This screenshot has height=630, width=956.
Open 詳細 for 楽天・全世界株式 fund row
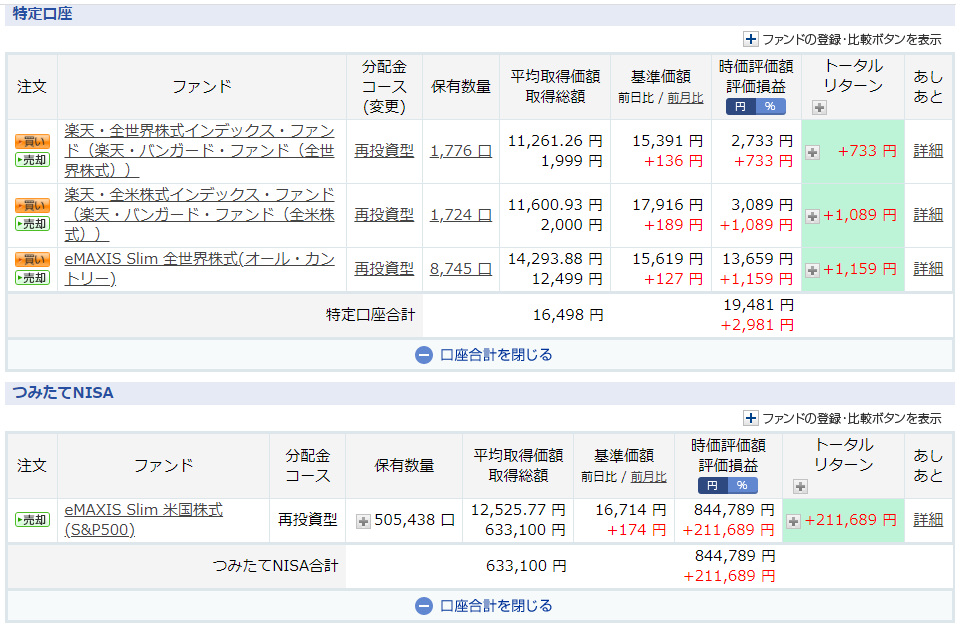[928, 151]
